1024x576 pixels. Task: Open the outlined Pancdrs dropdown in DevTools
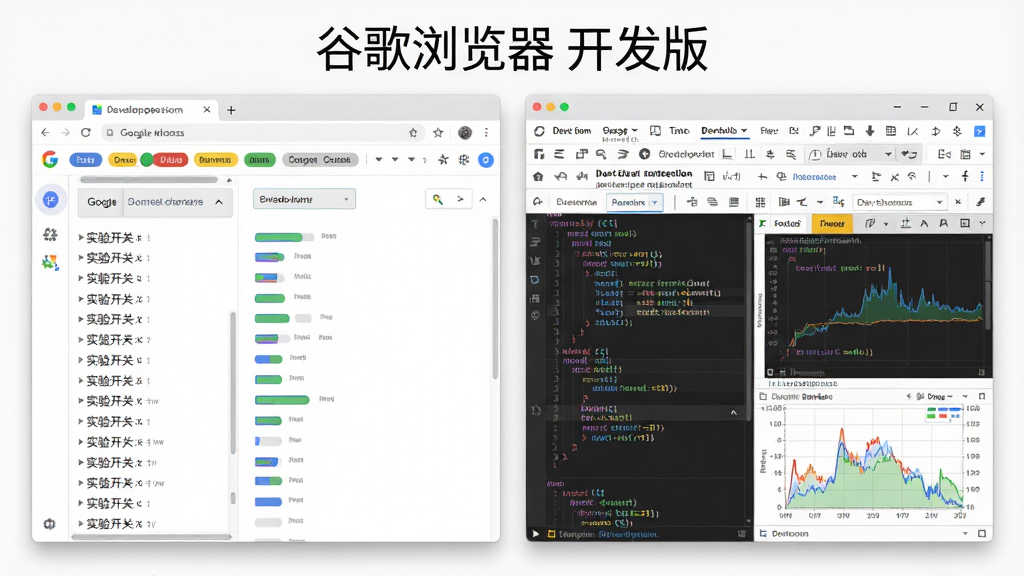pos(635,202)
